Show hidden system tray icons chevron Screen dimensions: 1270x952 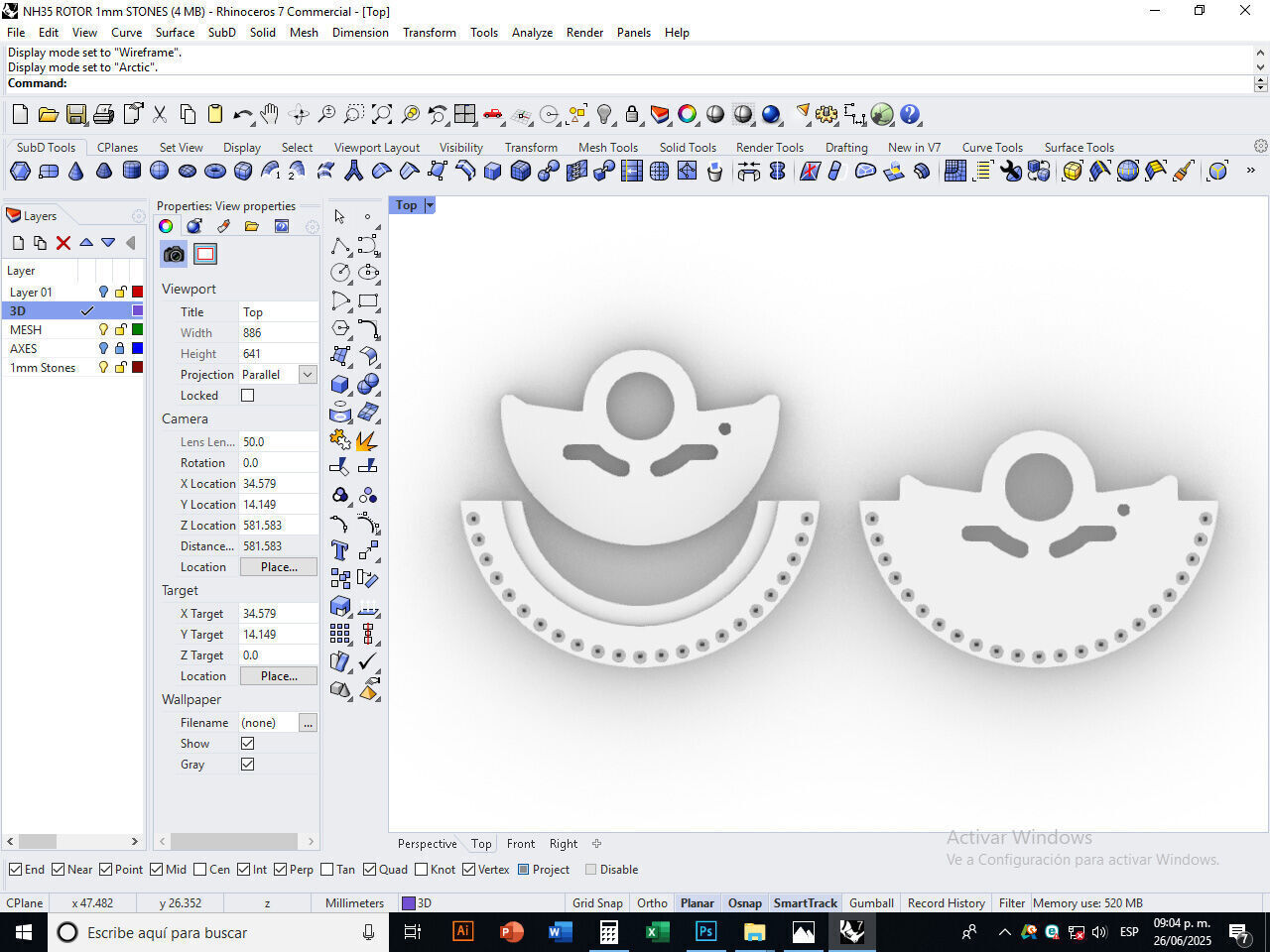[1004, 932]
